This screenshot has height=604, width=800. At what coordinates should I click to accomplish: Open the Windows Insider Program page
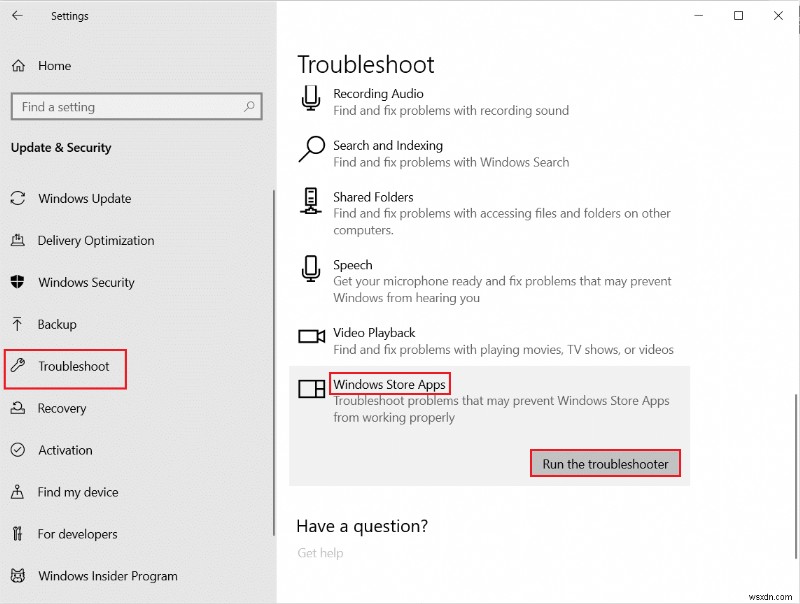(107, 576)
